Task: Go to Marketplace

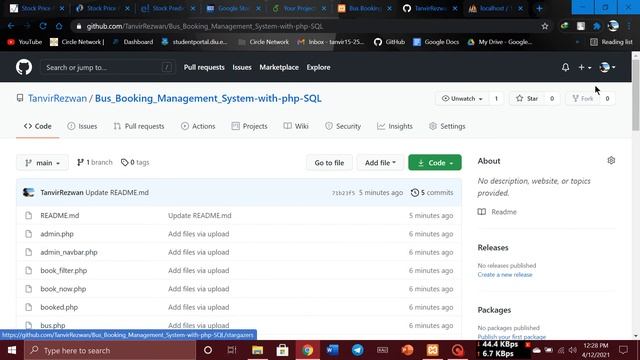Action: [x=279, y=67]
